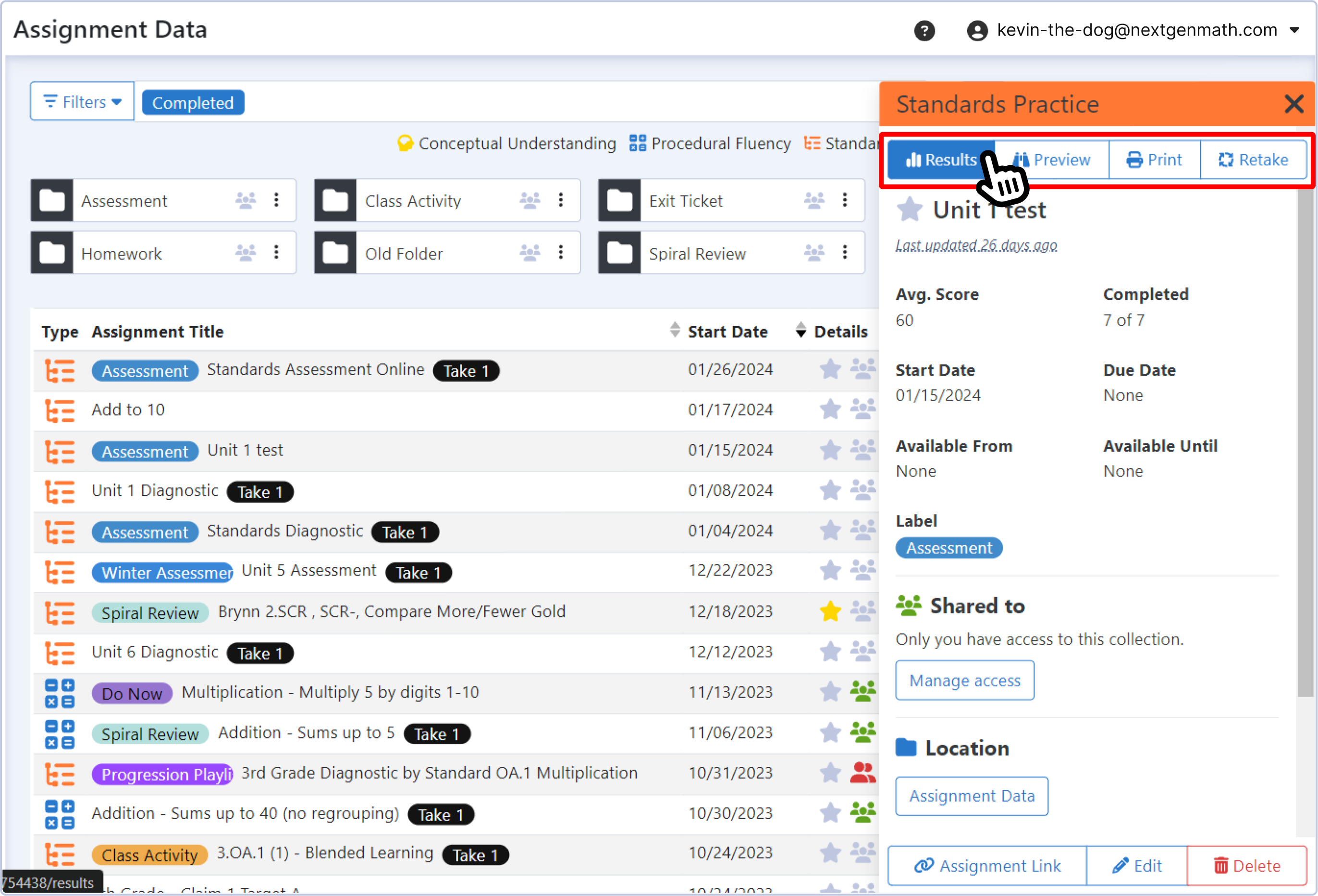Image resolution: width=1318 pixels, height=896 pixels.
Task: Open the Filters dropdown
Action: [82, 101]
